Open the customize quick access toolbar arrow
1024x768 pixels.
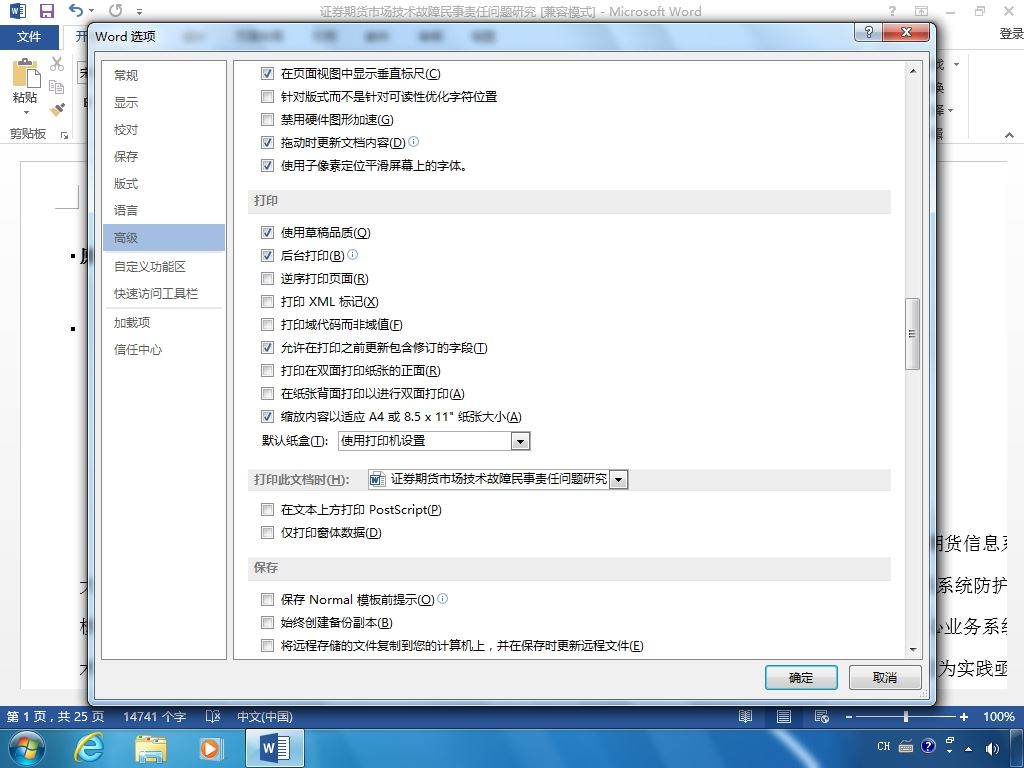[139, 11]
